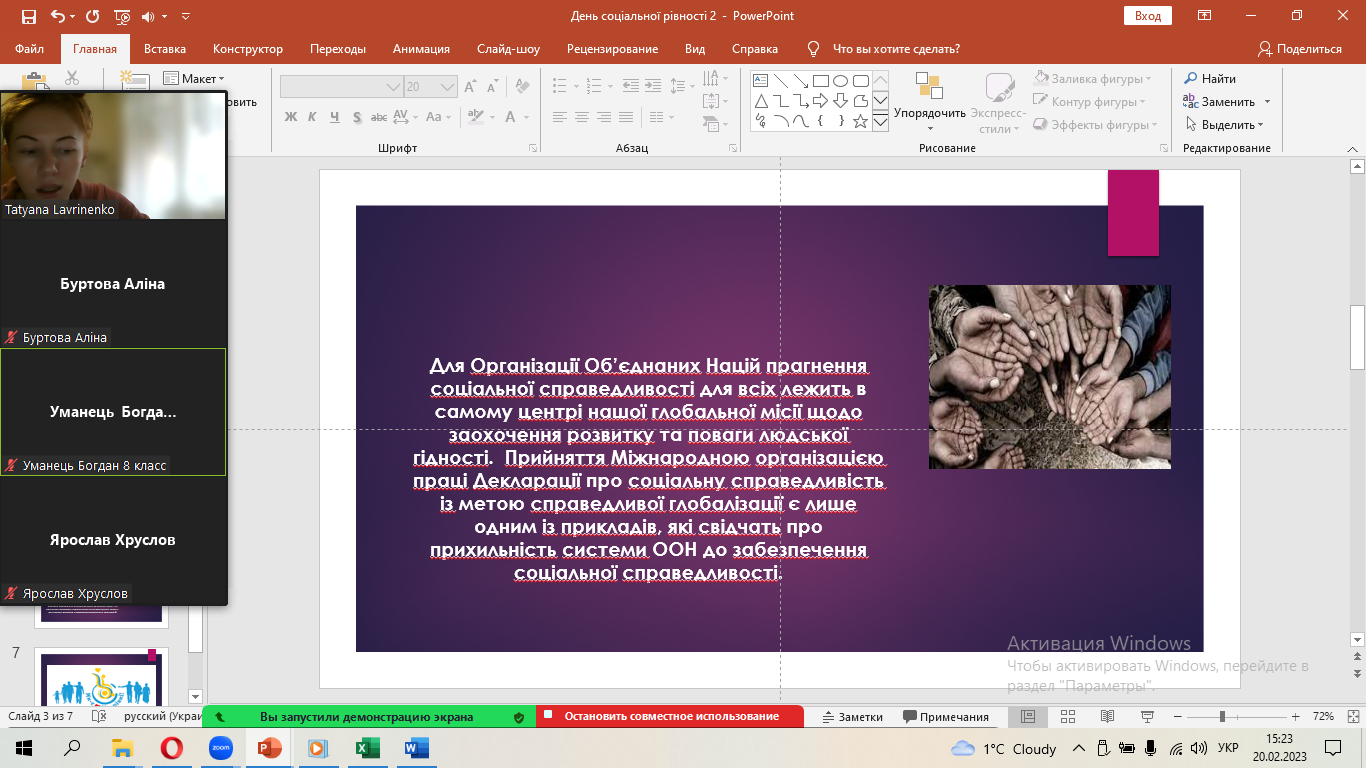Image resolution: width=1366 pixels, height=768 pixels.
Task: Toggle Underline (Ч) formatting
Action: click(334, 117)
